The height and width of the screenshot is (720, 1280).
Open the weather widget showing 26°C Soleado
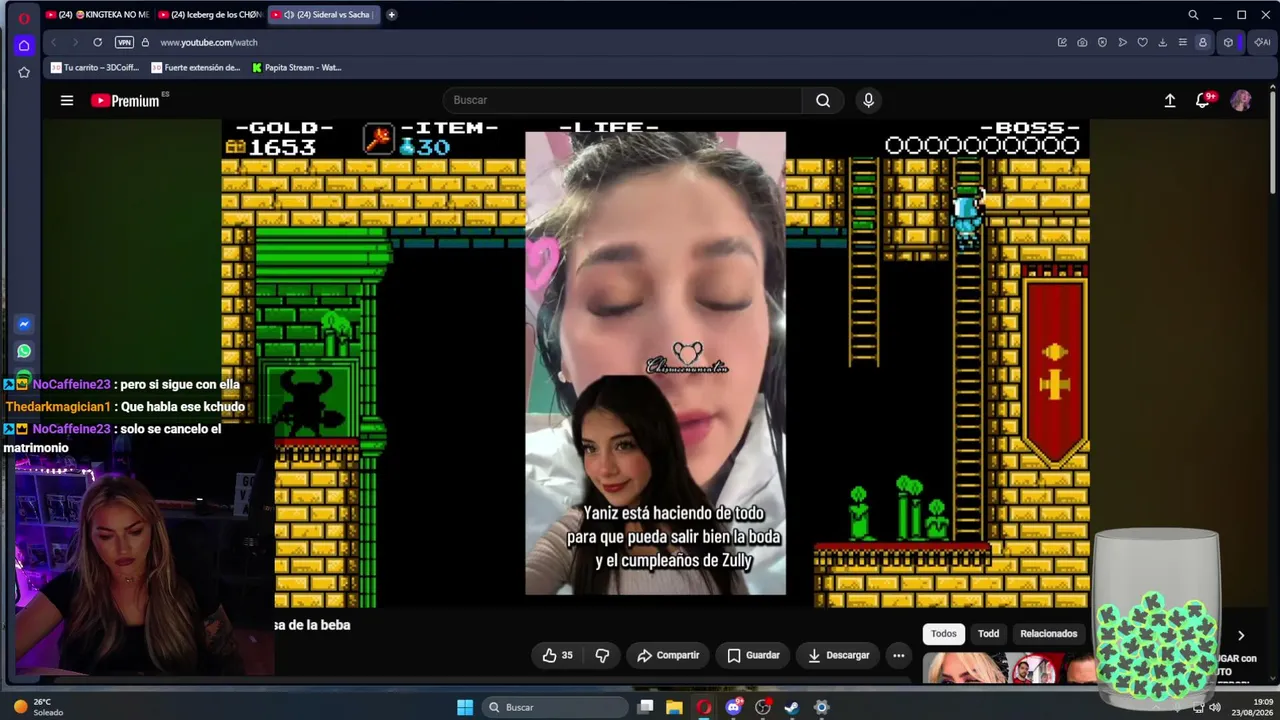(38, 707)
